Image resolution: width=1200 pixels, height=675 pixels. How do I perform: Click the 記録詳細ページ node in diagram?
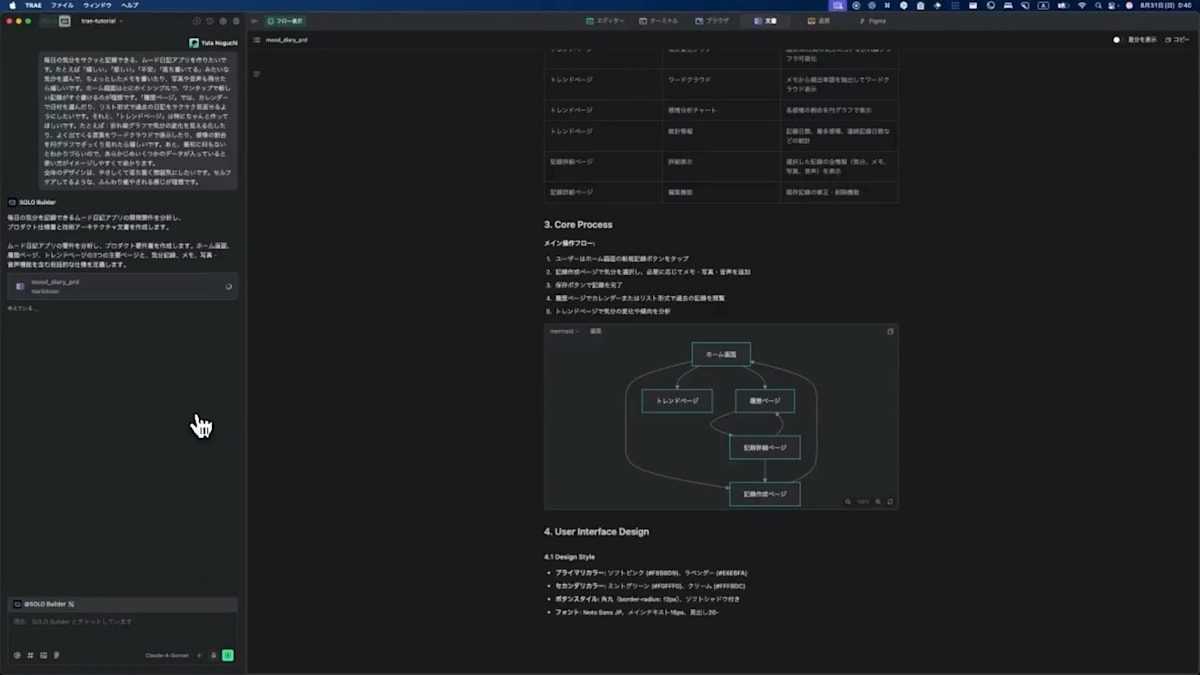pos(765,448)
